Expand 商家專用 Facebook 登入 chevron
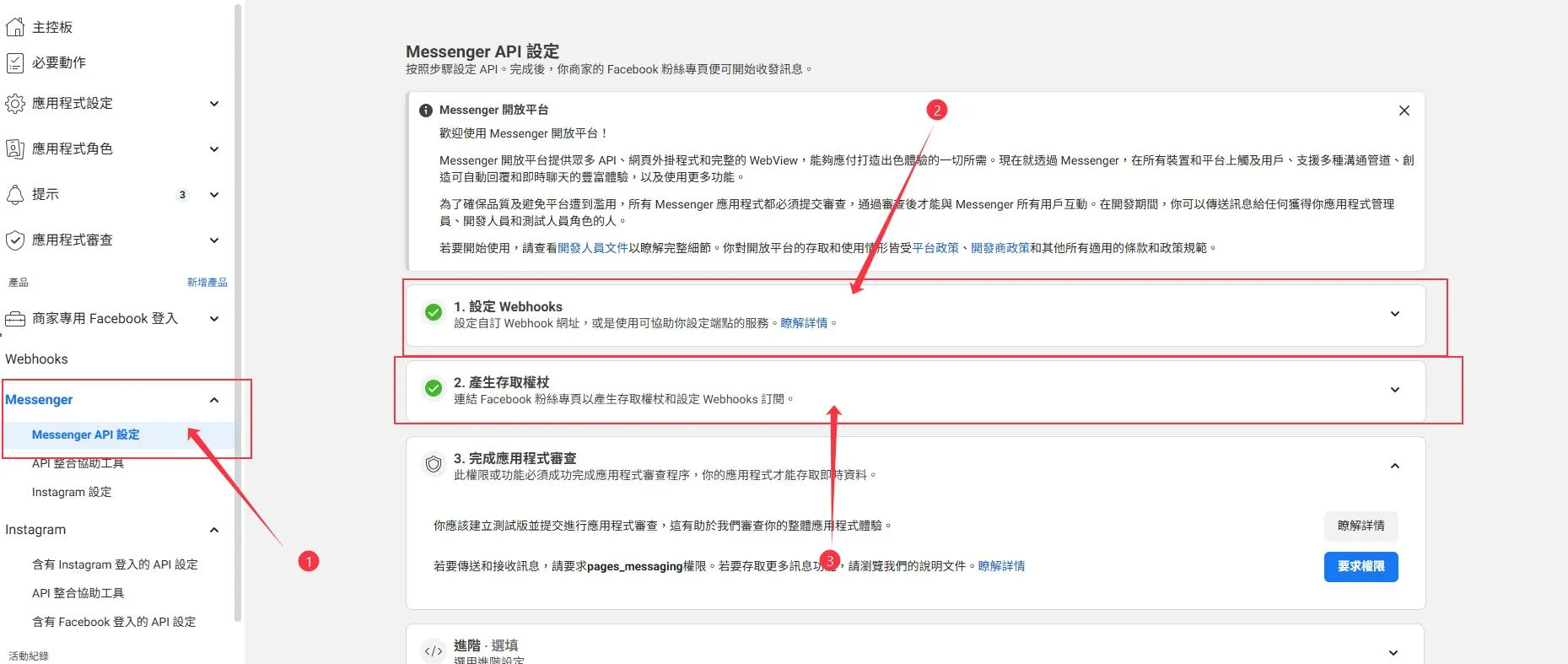This screenshot has height=664, width=1568. click(214, 319)
